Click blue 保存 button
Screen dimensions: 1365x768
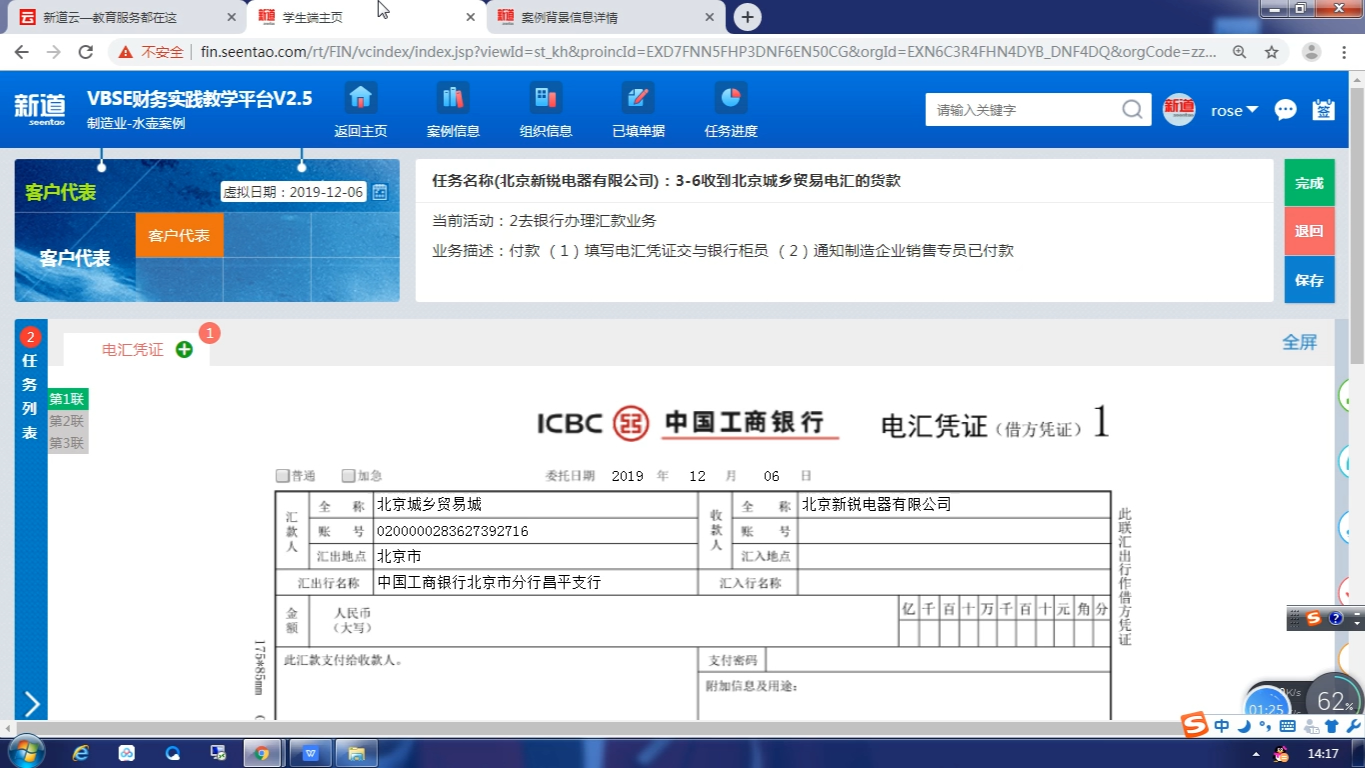coord(1309,280)
